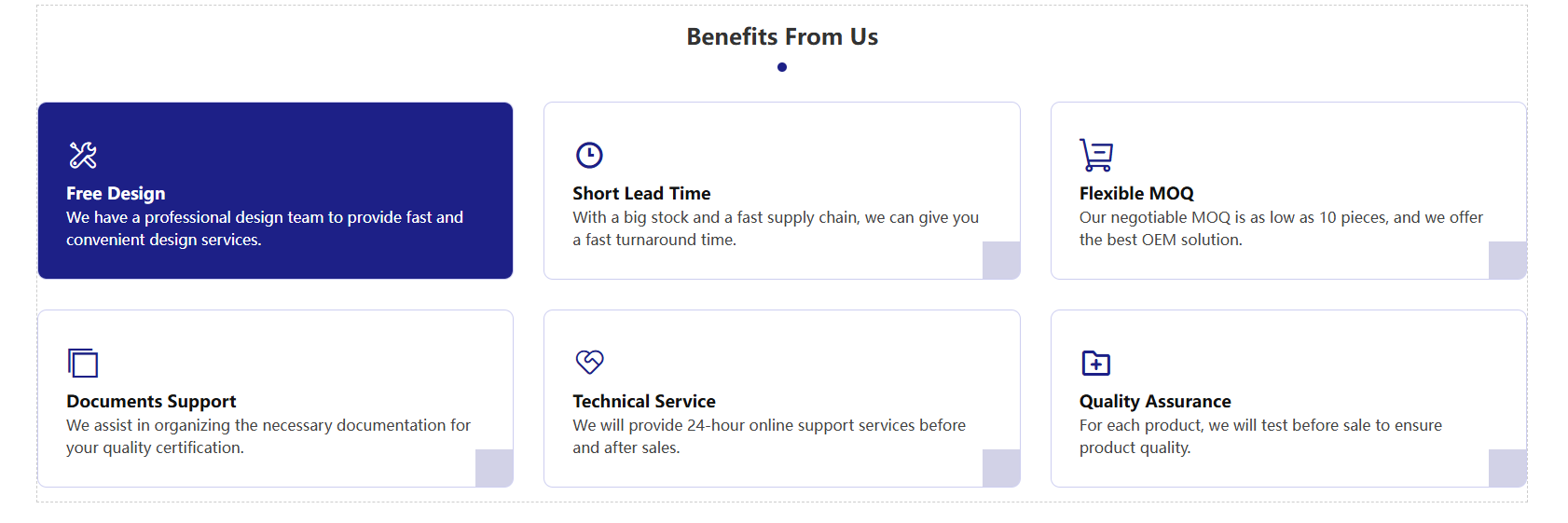The width and height of the screenshot is (1568, 523).
Task: Click the professional design team description text
Action: click(x=265, y=228)
